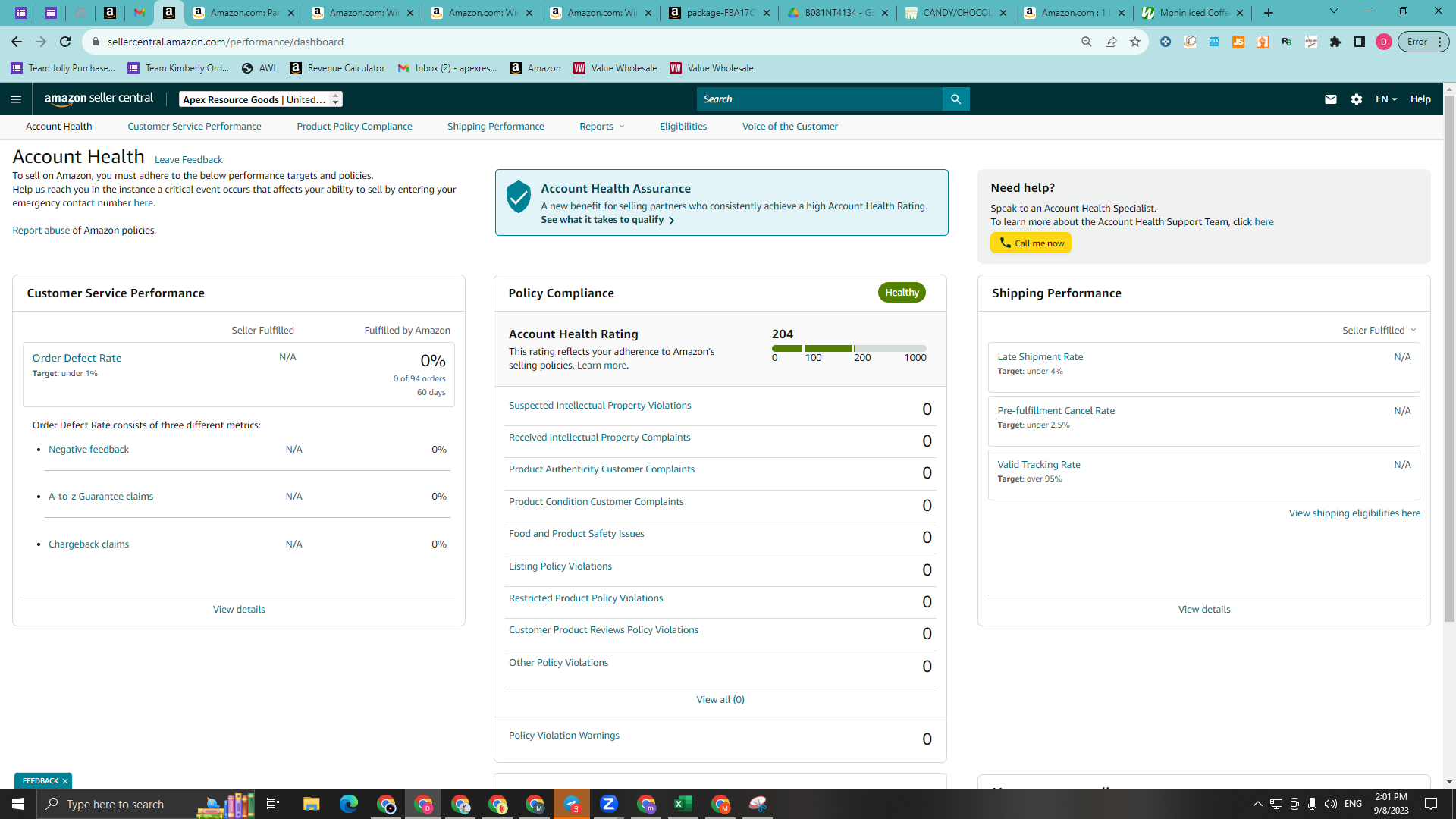Open the Policy Violation Warnings link
This screenshot has width=1456, height=819.
click(564, 736)
